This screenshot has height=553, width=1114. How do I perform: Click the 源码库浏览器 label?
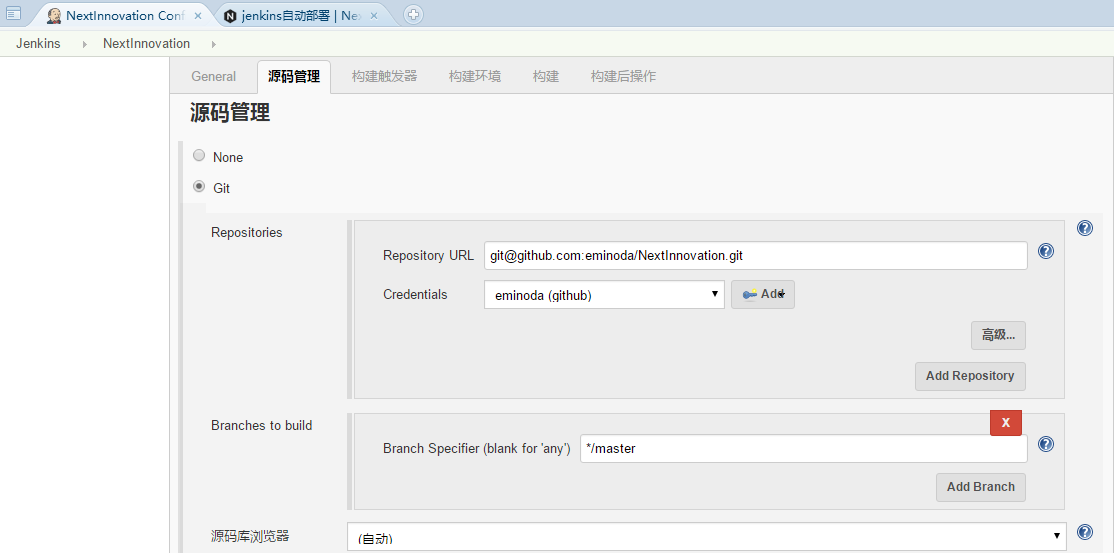click(250, 536)
